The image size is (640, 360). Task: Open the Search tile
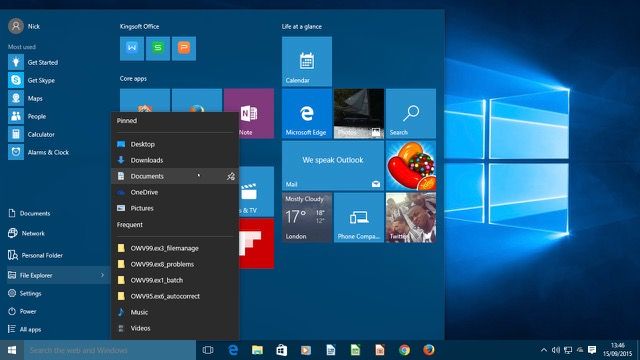click(x=411, y=113)
